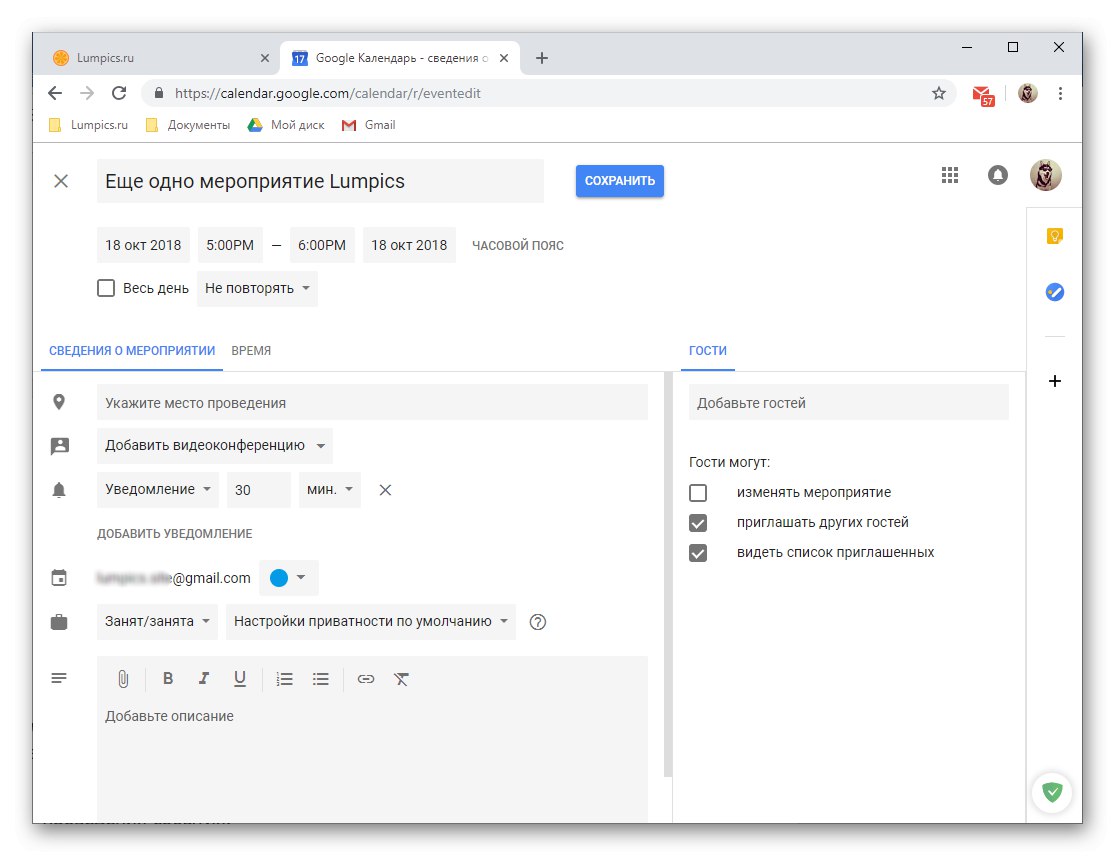Click the «СОХРАНИТЬ» button

619,181
